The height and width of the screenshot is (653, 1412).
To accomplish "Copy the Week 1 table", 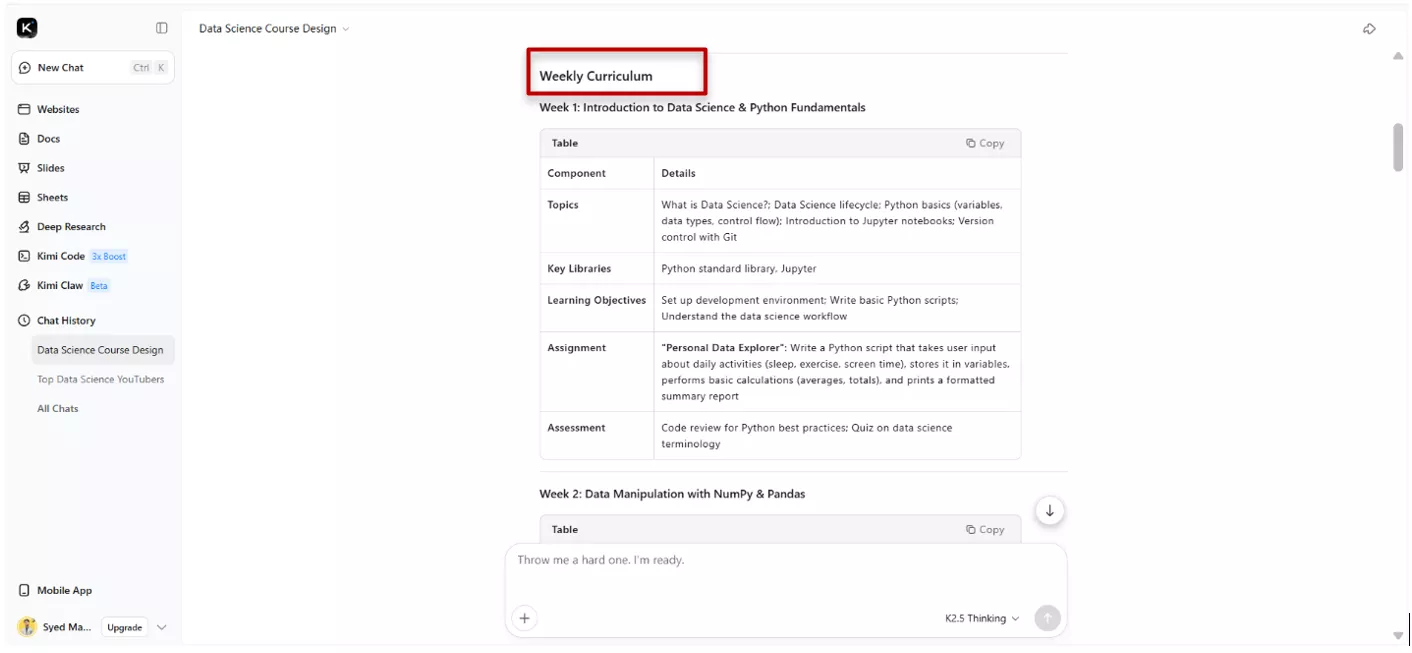I will coord(985,143).
